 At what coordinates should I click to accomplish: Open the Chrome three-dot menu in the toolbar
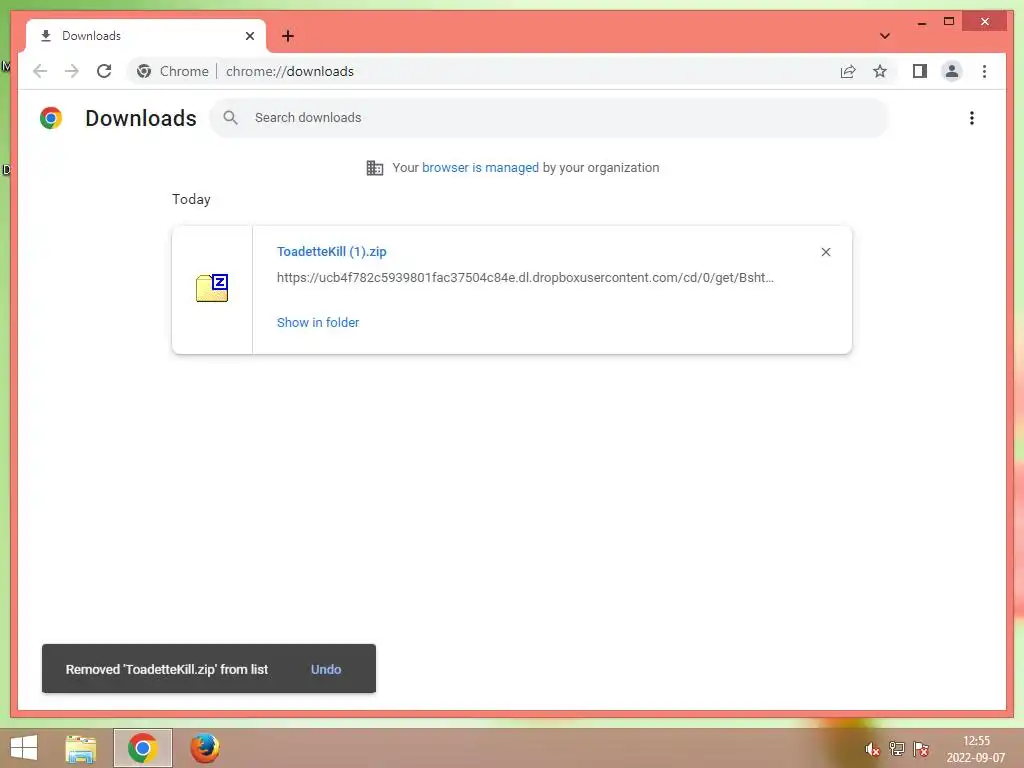click(984, 71)
